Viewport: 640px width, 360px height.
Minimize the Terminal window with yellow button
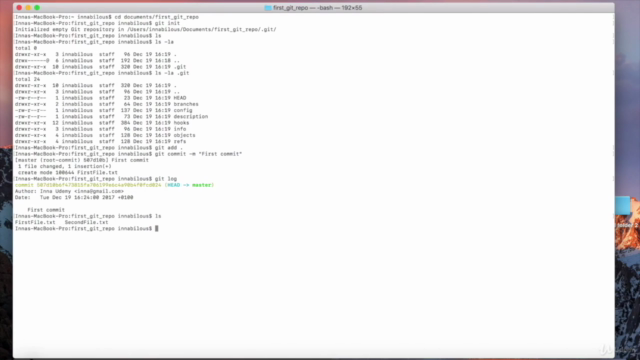point(28,8)
